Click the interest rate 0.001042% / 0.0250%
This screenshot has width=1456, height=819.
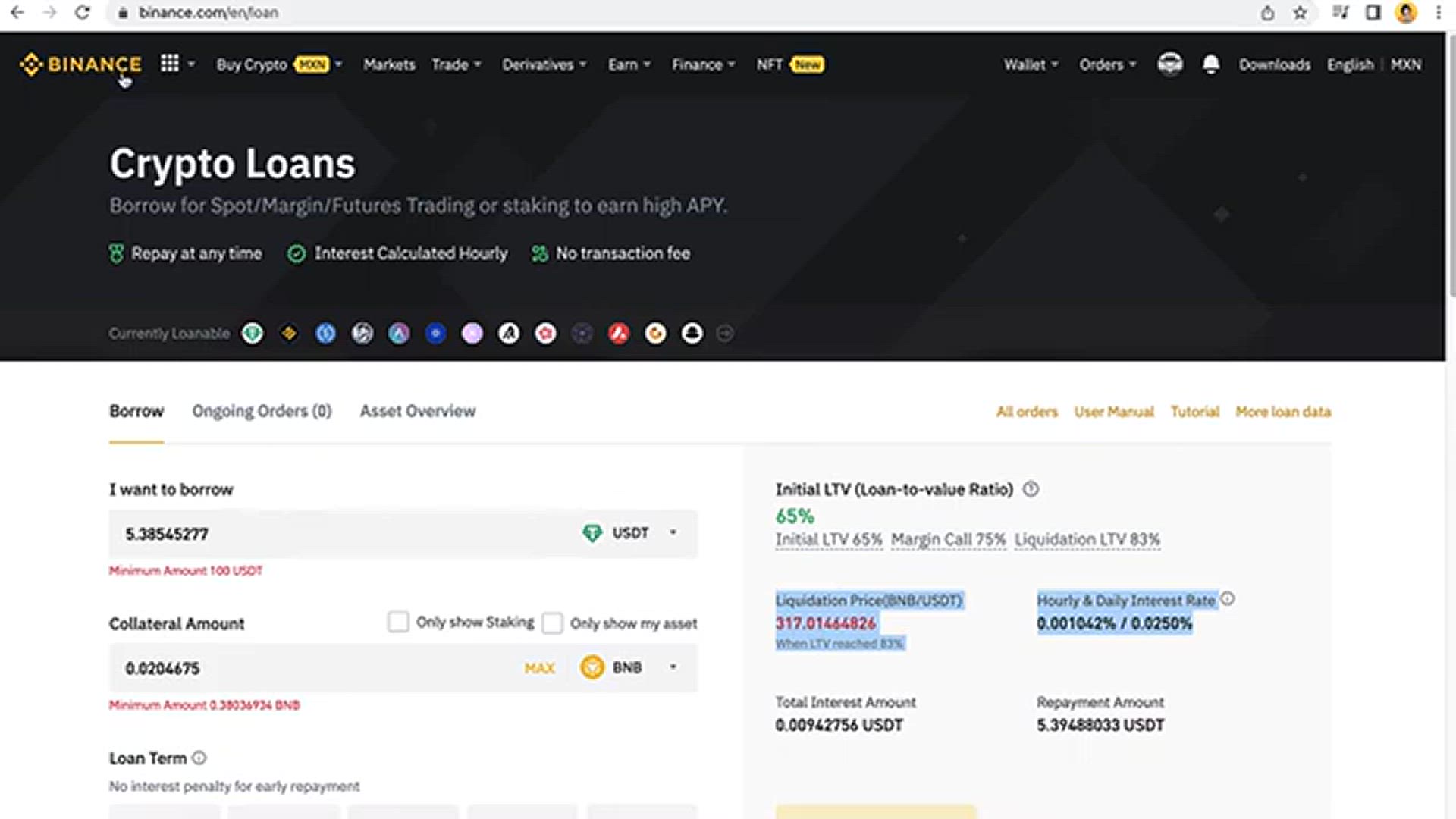(x=1115, y=623)
